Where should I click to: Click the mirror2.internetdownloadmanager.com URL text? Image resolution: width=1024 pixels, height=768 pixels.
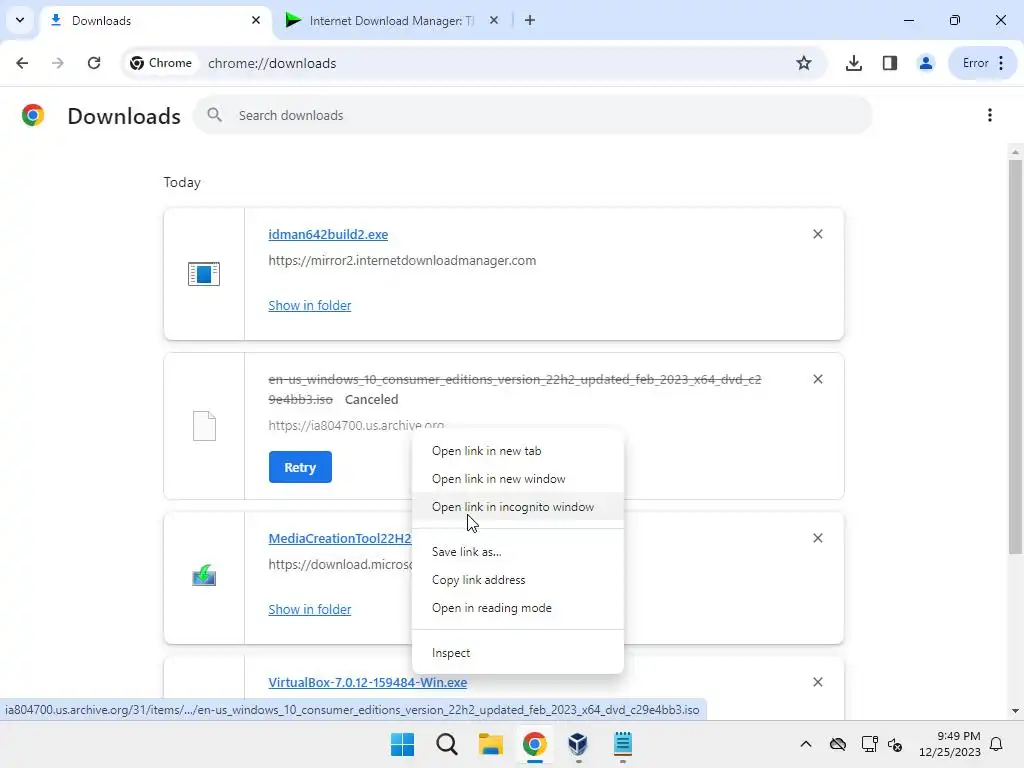(x=402, y=261)
